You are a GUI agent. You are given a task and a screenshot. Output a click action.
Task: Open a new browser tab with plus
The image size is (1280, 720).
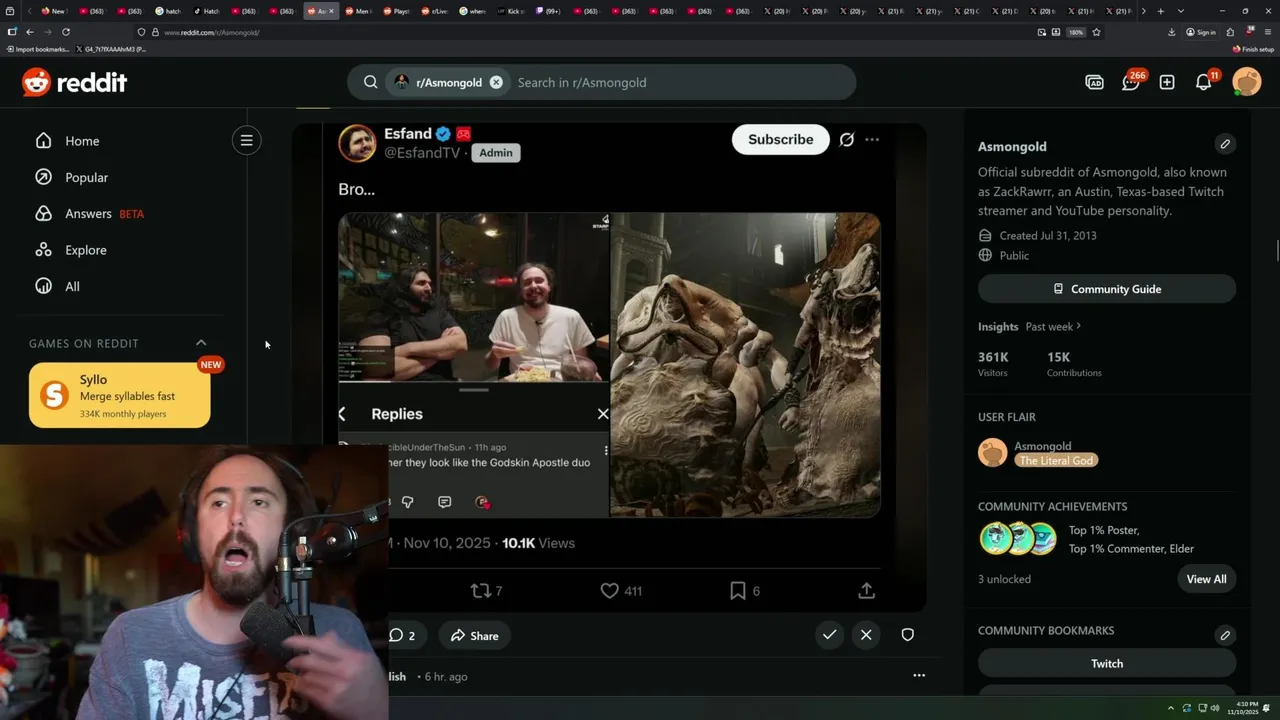1160,11
